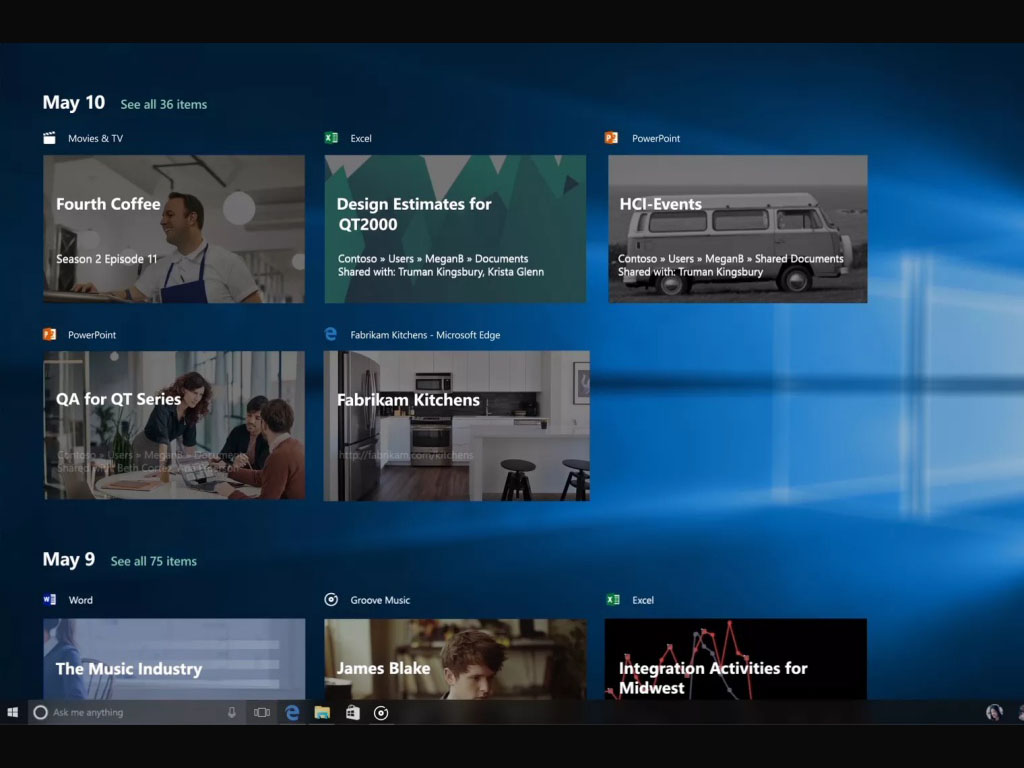The height and width of the screenshot is (768, 1024).
Task: Click the PowerPoint icon above HCI-Events
Action: coord(611,138)
